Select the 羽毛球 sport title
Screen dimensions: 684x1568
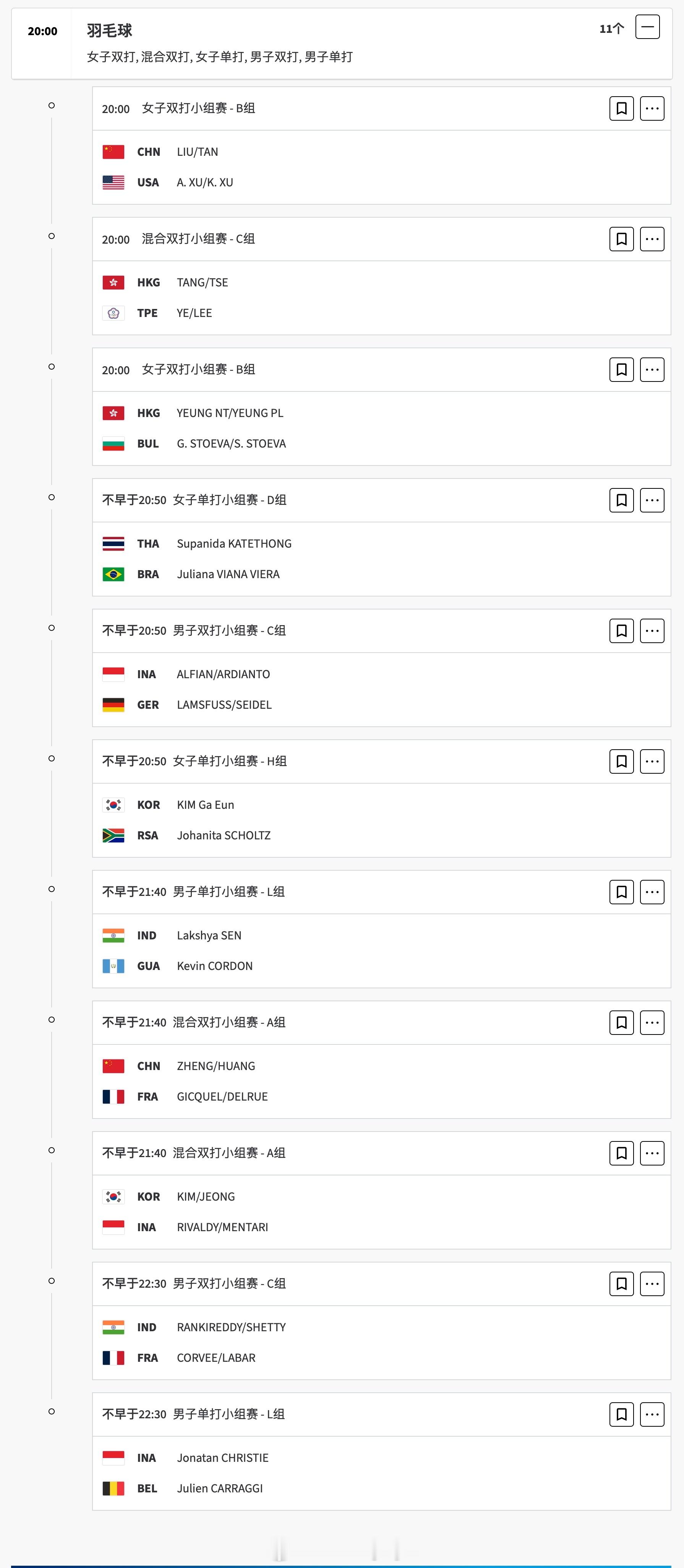tap(110, 31)
